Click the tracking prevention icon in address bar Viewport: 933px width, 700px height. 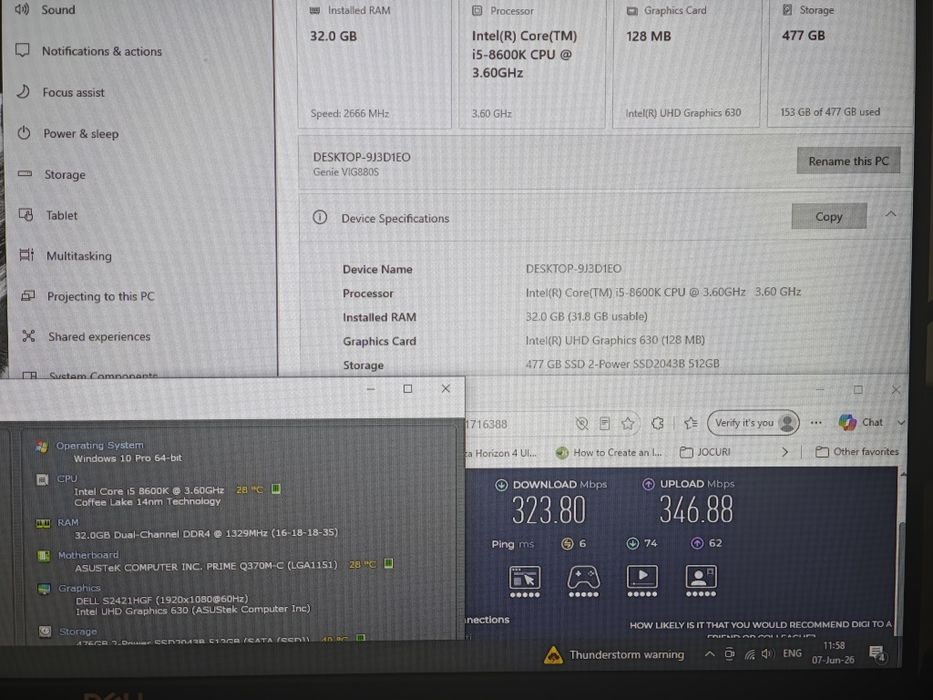click(582, 423)
